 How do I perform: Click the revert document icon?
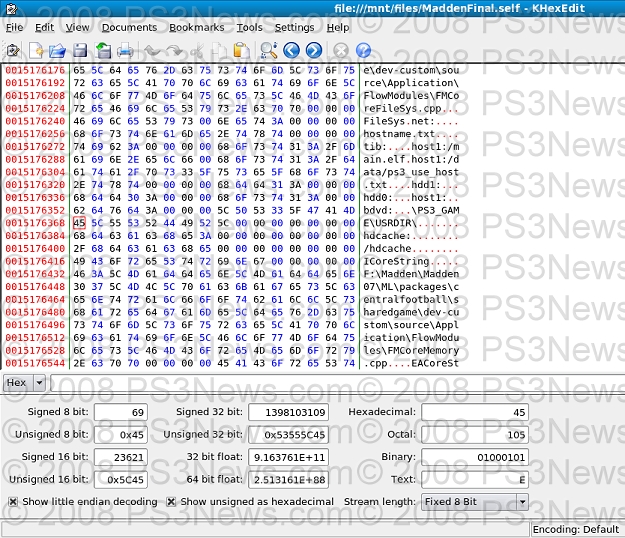(x=103, y=51)
